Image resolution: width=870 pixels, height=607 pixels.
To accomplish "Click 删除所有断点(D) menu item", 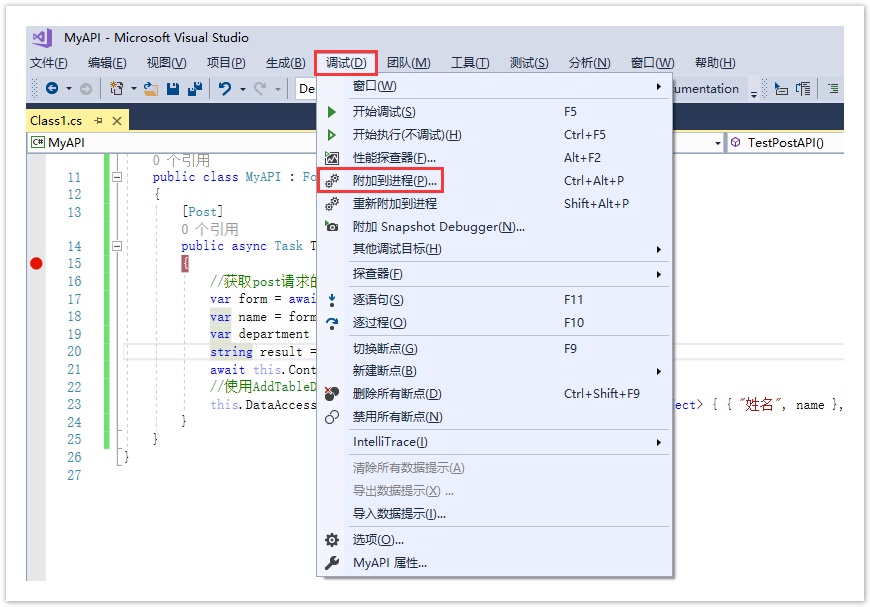I will (x=396, y=394).
